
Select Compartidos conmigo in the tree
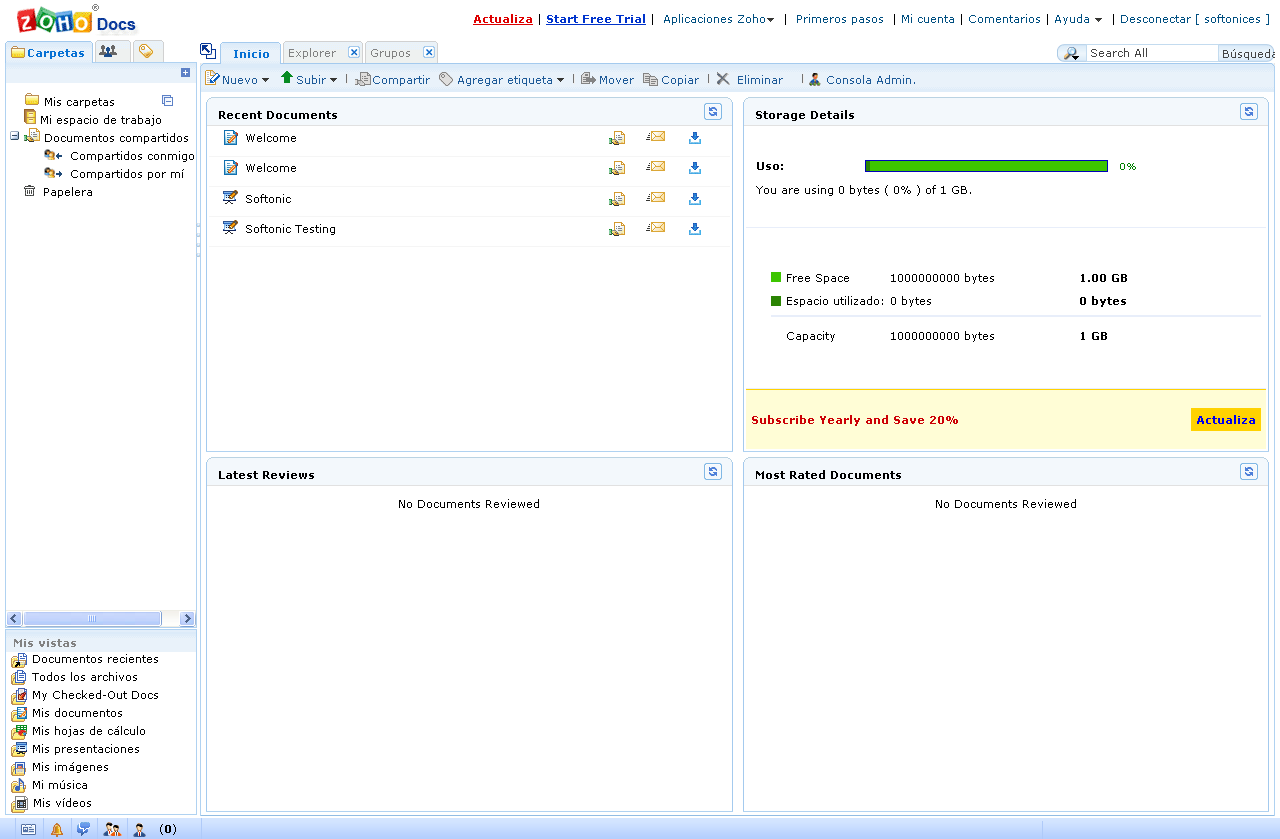pos(132,156)
